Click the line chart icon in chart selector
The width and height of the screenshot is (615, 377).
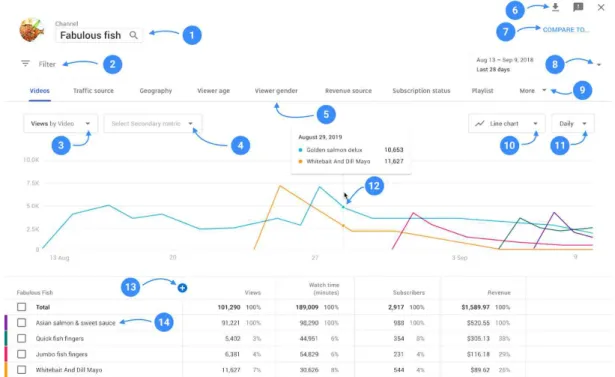(480, 124)
